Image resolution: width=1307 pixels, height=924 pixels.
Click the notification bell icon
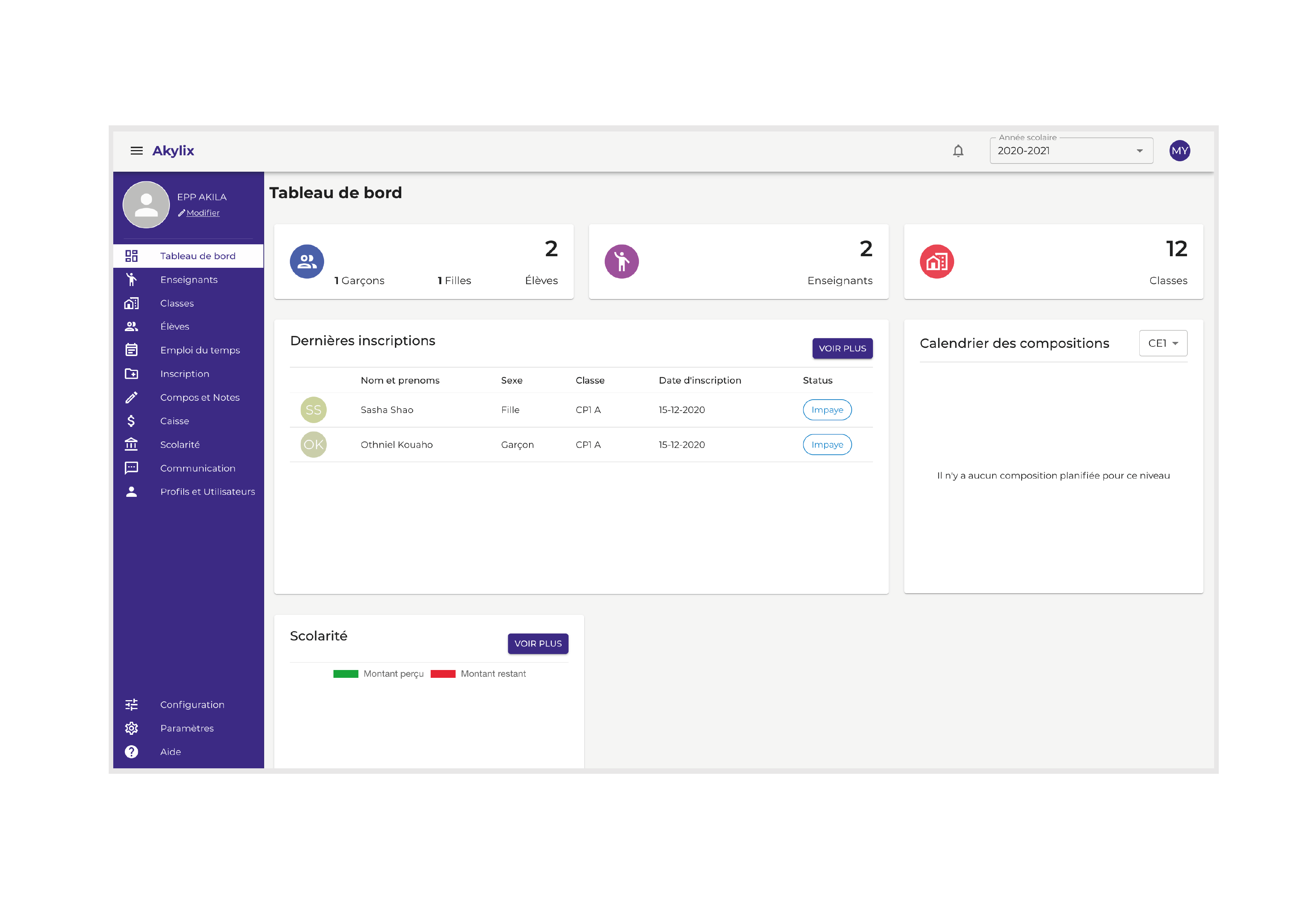click(x=958, y=151)
